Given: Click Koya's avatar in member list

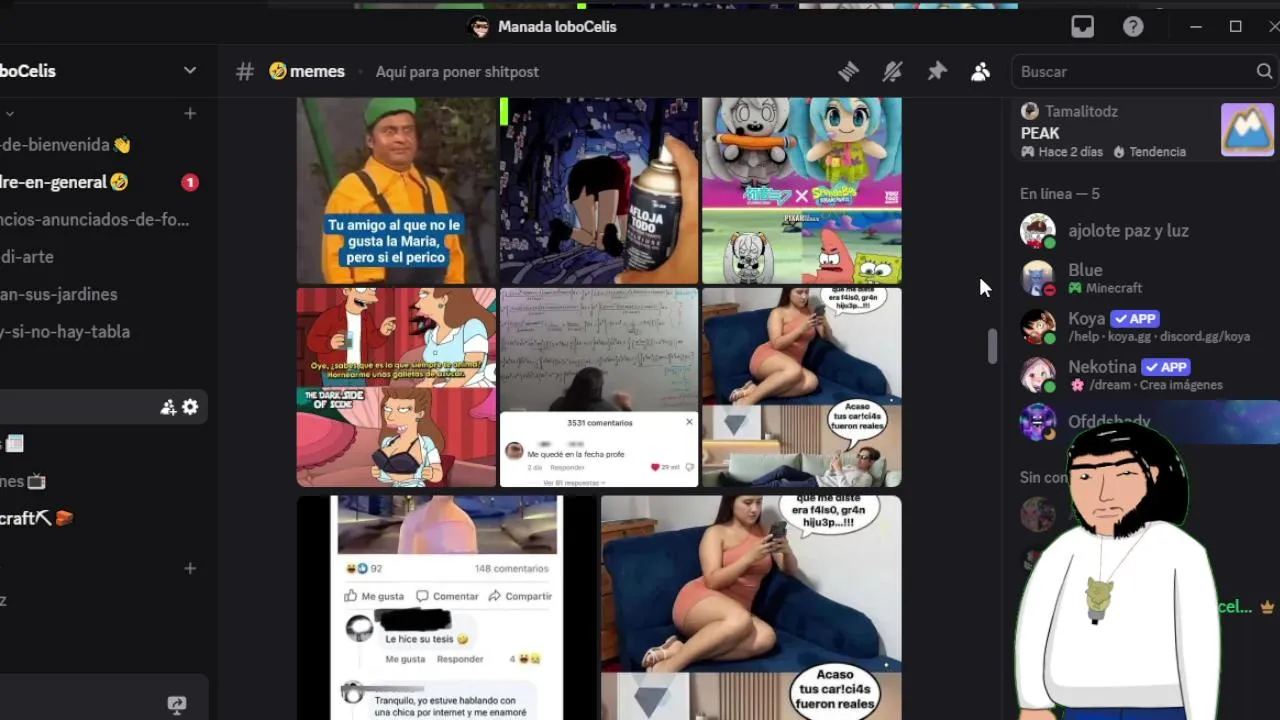Looking at the screenshot, I should pyautogui.click(x=1037, y=326).
